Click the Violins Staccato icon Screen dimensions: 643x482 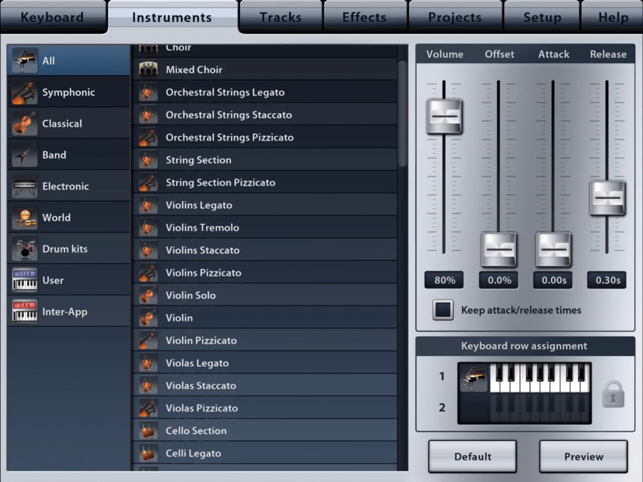[148, 250]
